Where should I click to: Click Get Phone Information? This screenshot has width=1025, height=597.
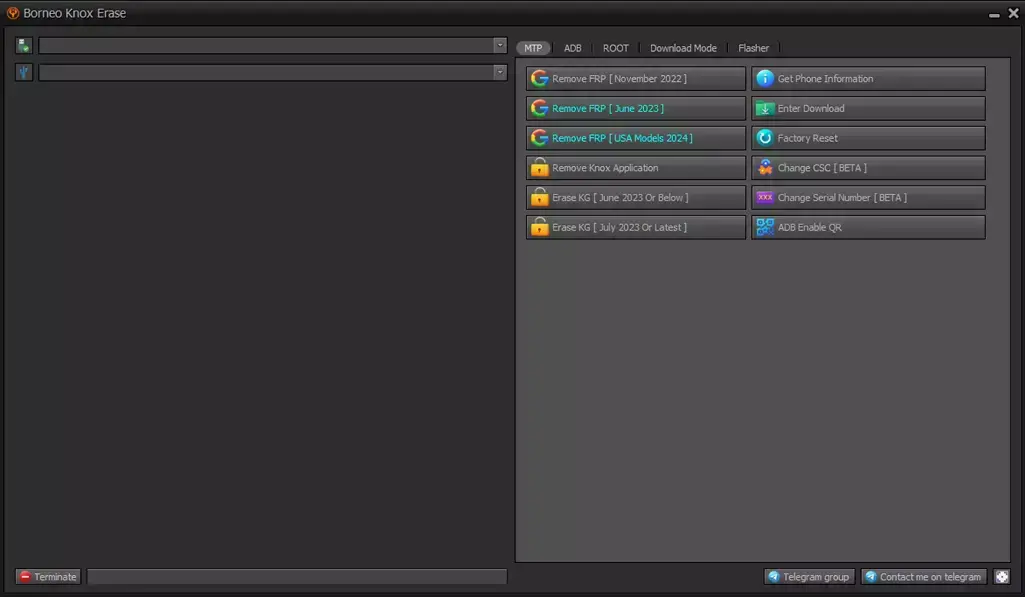pos(868,78)
